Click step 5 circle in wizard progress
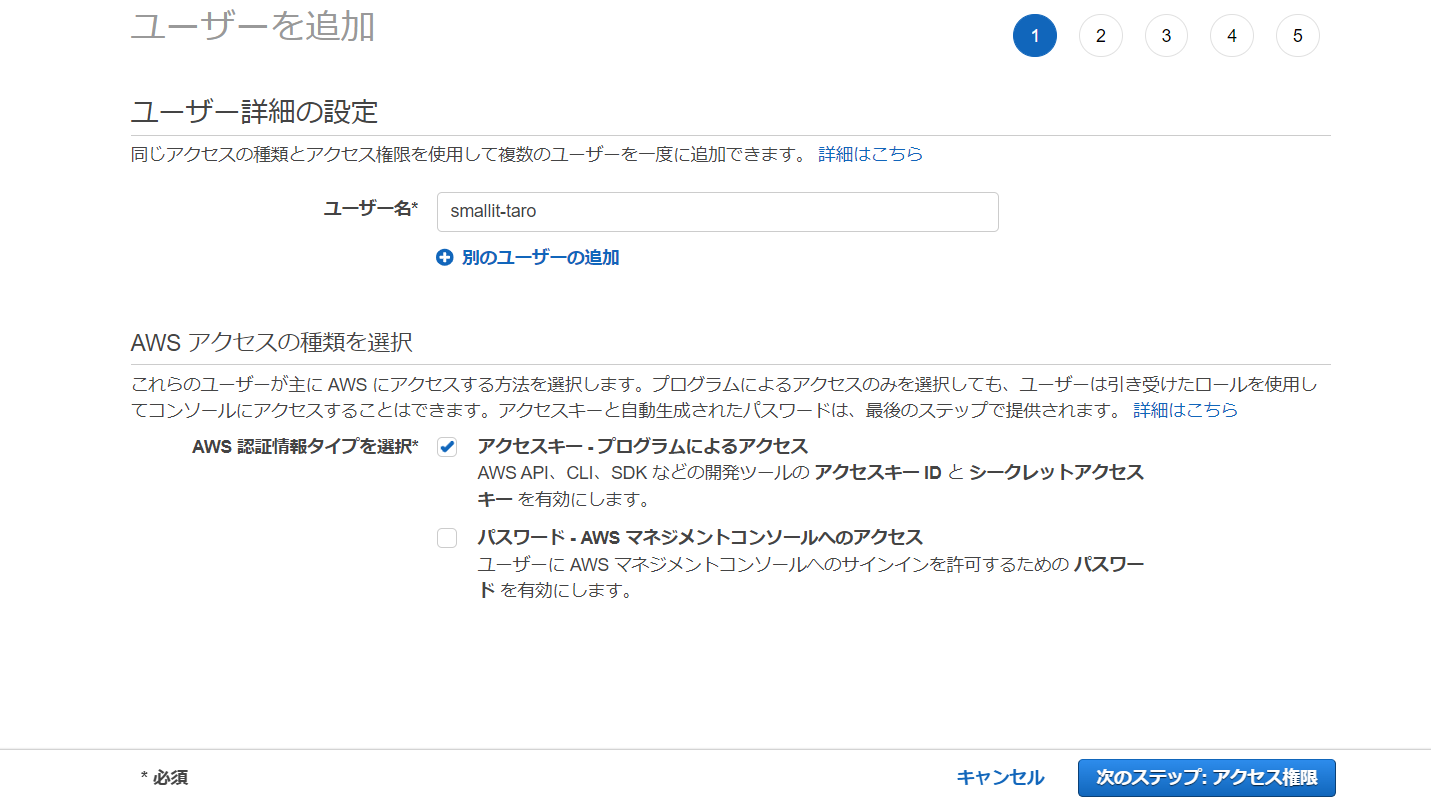 [1297, 36]
